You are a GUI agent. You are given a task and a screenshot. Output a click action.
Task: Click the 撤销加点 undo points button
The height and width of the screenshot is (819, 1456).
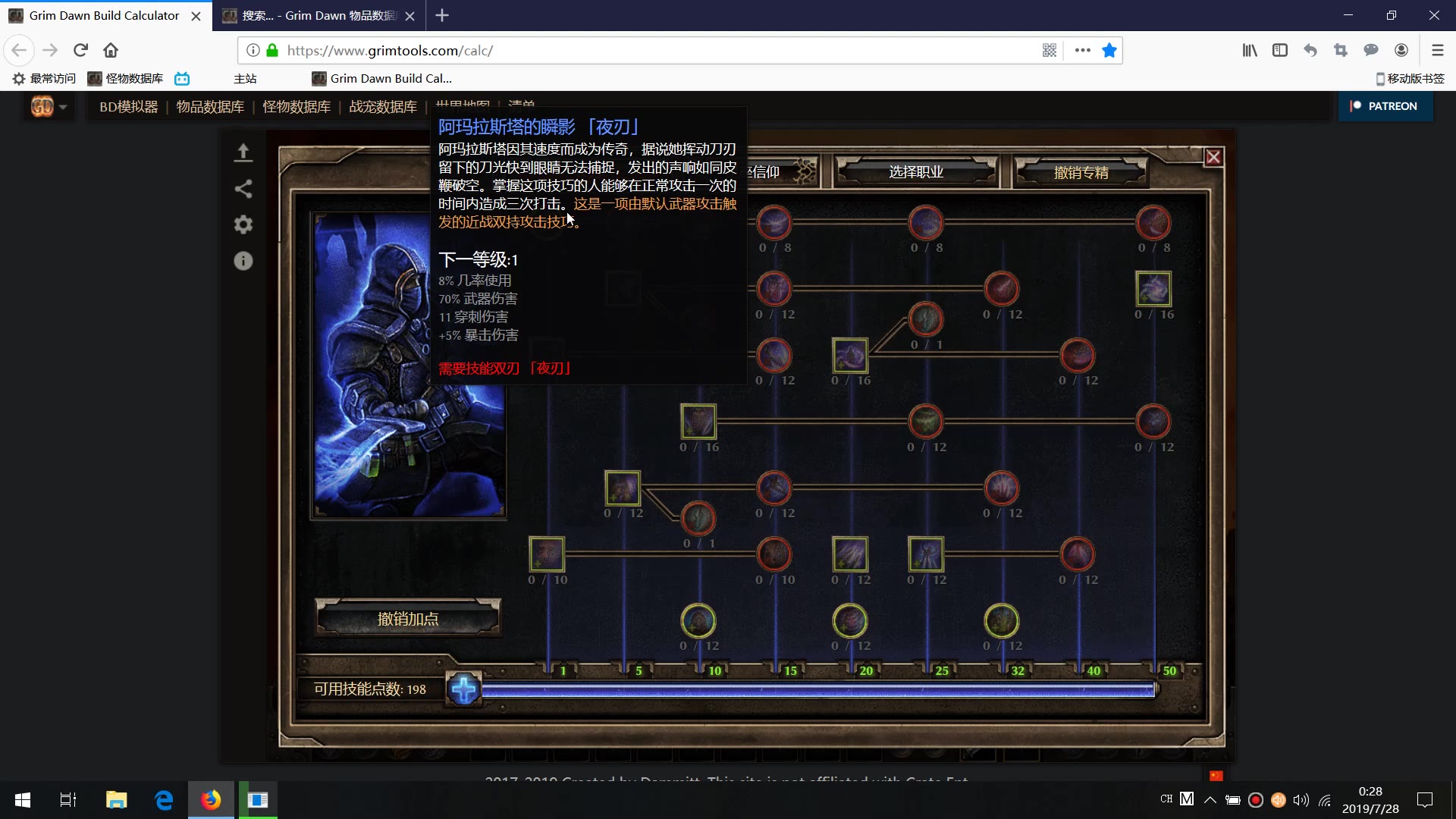[x=409, y=618]
